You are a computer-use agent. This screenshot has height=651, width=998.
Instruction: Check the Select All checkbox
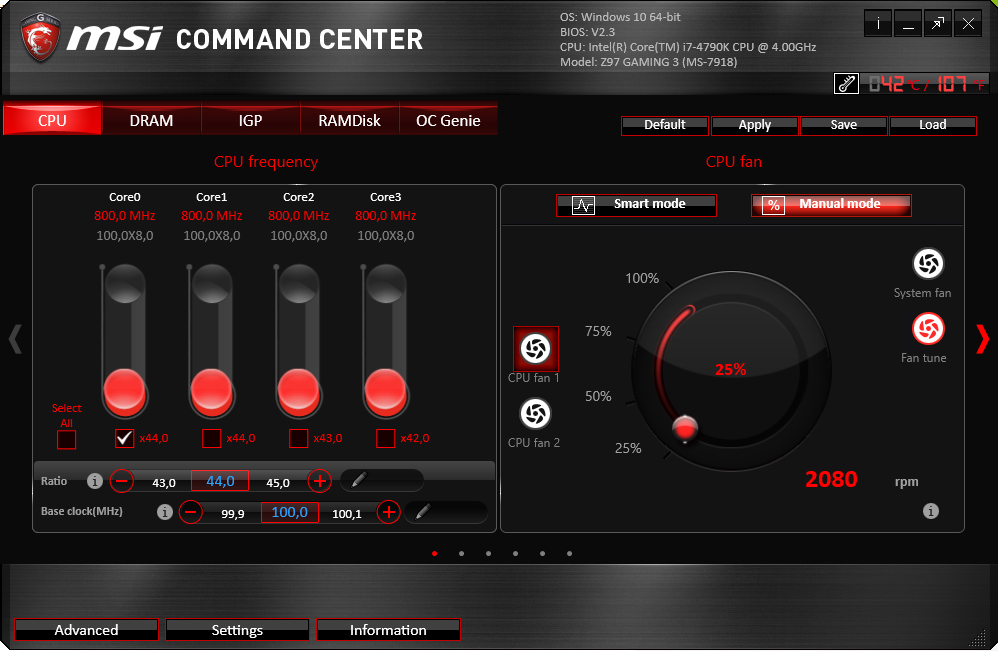tap(66, 440)
